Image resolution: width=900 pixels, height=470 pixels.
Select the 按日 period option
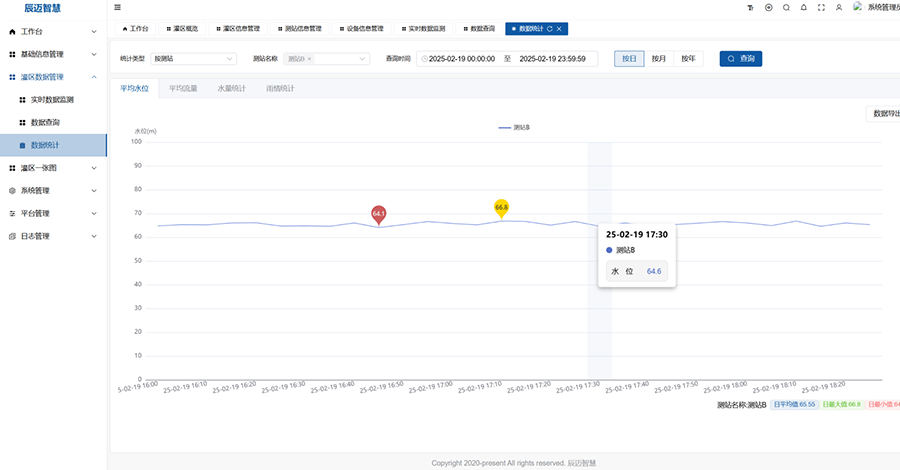(628, 59)
